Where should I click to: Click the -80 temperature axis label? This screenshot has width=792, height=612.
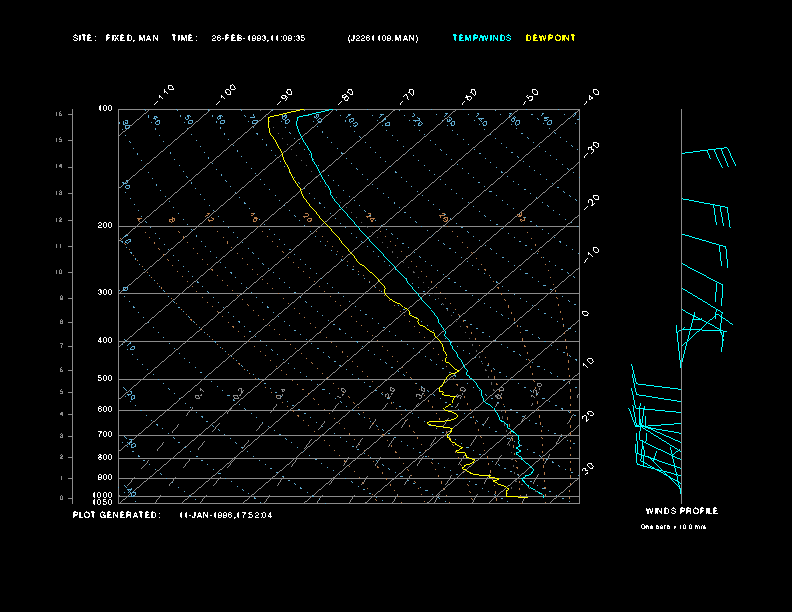[347, 96]
